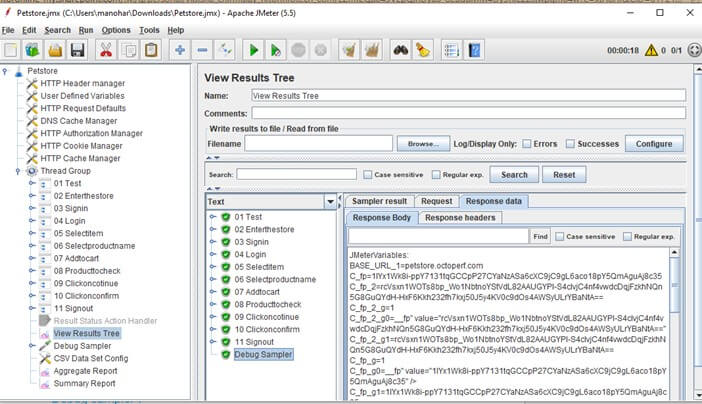This screenshot has width=702, height=404.
Task: Open the Help book icon
Action: [x=474, y=50]
